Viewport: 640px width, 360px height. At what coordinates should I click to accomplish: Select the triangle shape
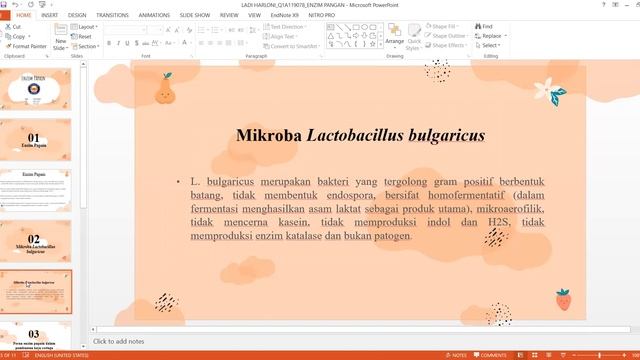tap(331, 36)
